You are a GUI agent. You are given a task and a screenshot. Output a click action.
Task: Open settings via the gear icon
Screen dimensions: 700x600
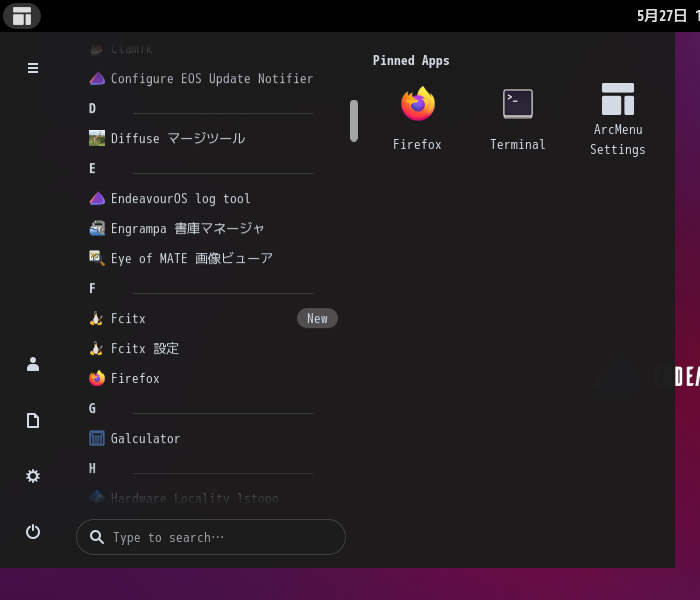[x=33, y=476]
